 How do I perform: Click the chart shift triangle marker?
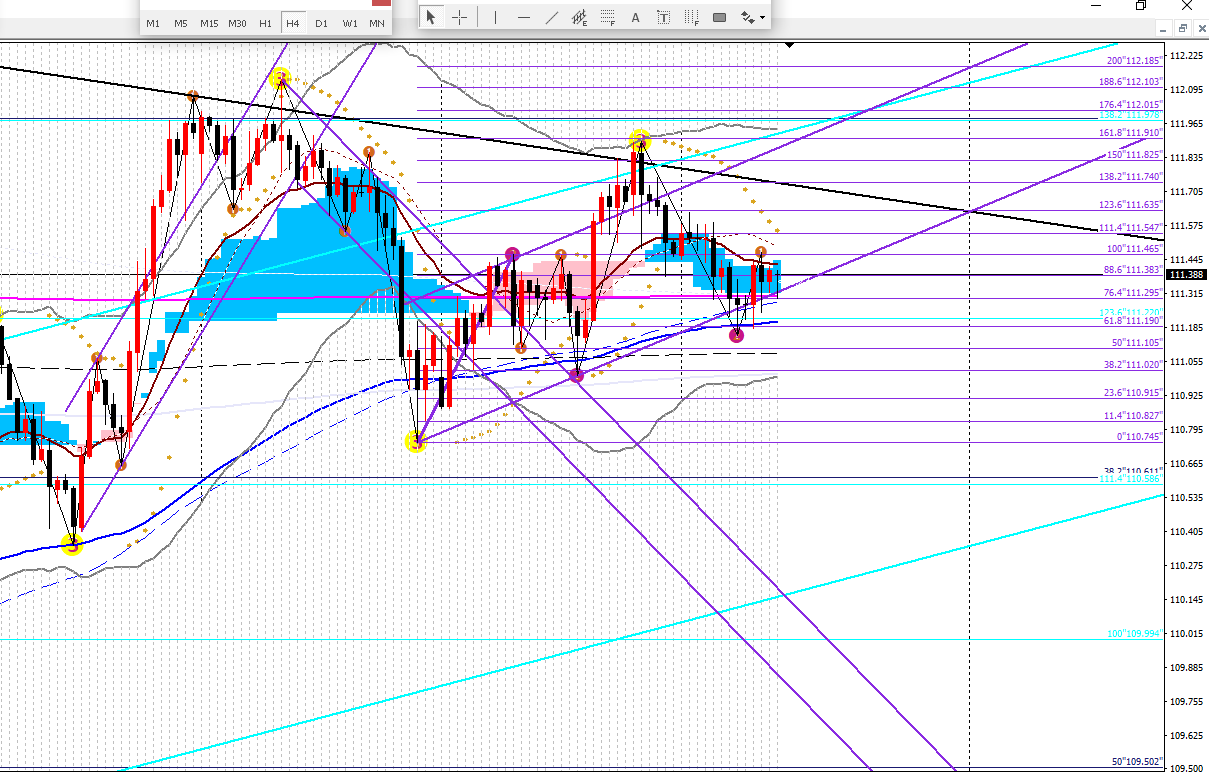click(x=790, y=45)
